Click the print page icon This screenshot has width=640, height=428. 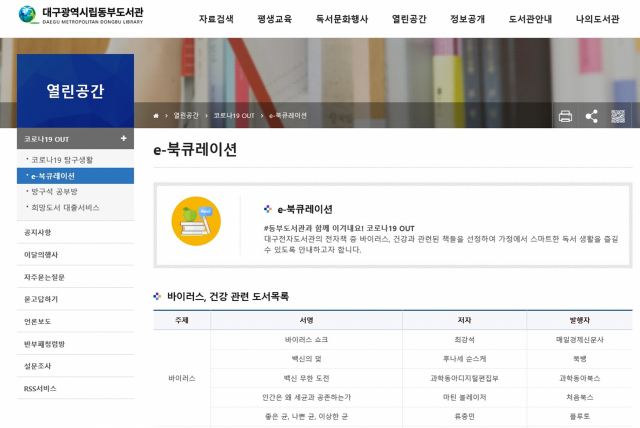(565, 116)
